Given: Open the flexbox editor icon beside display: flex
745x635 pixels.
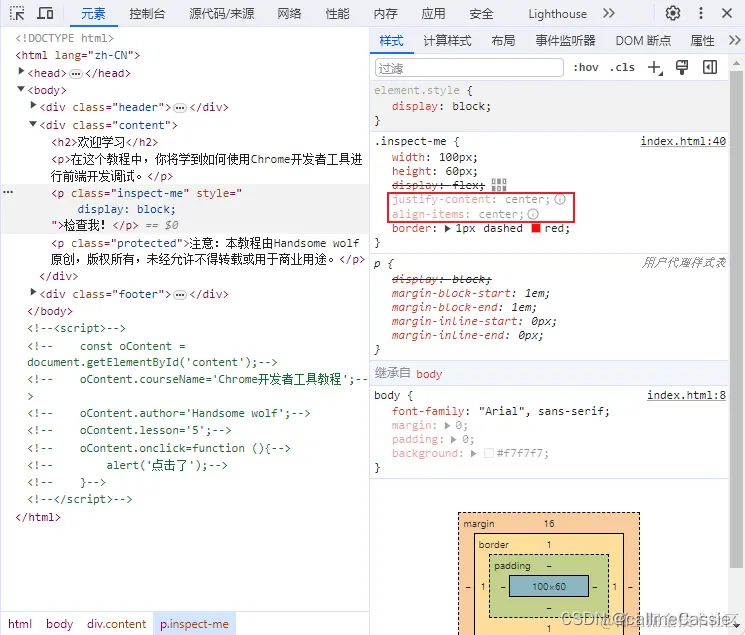Looking at the screenshot, I should 499,184.
